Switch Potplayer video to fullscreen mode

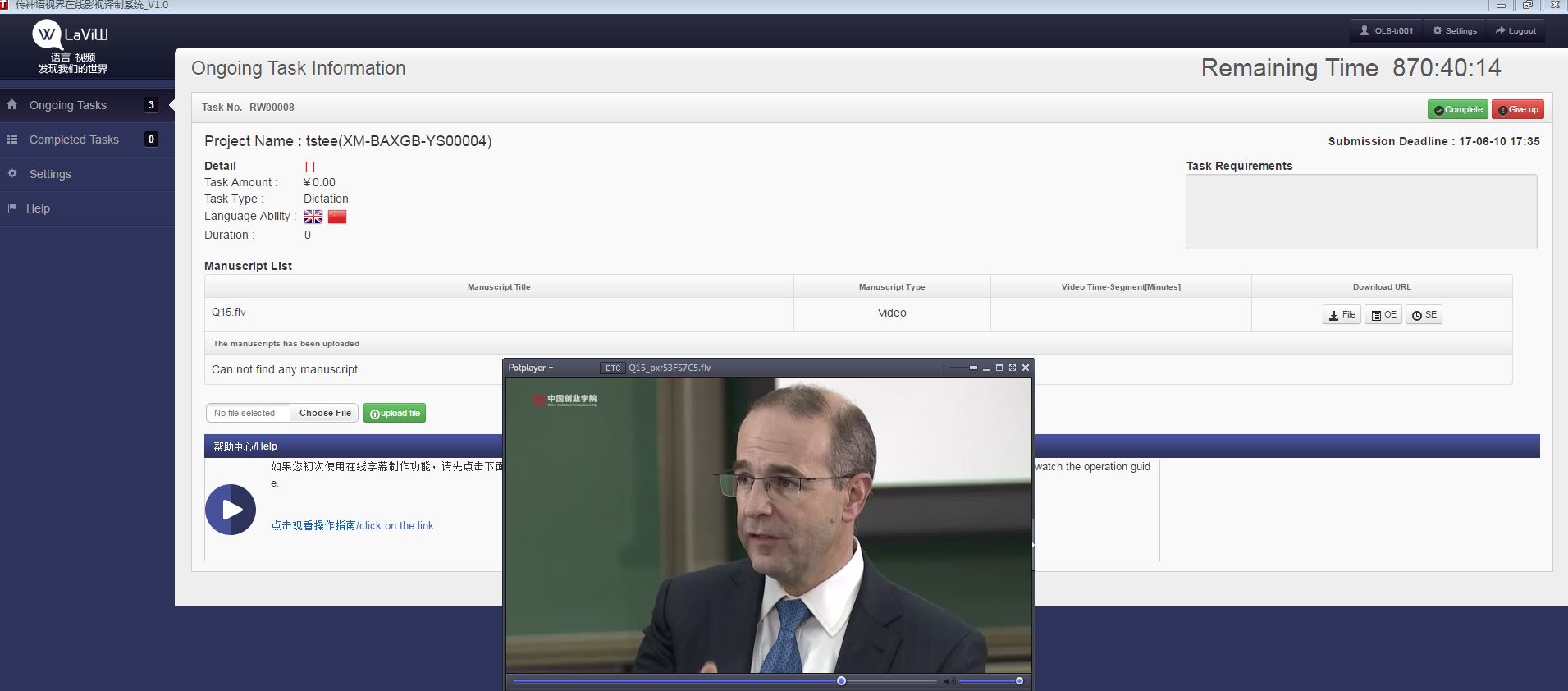point(1013,368)
